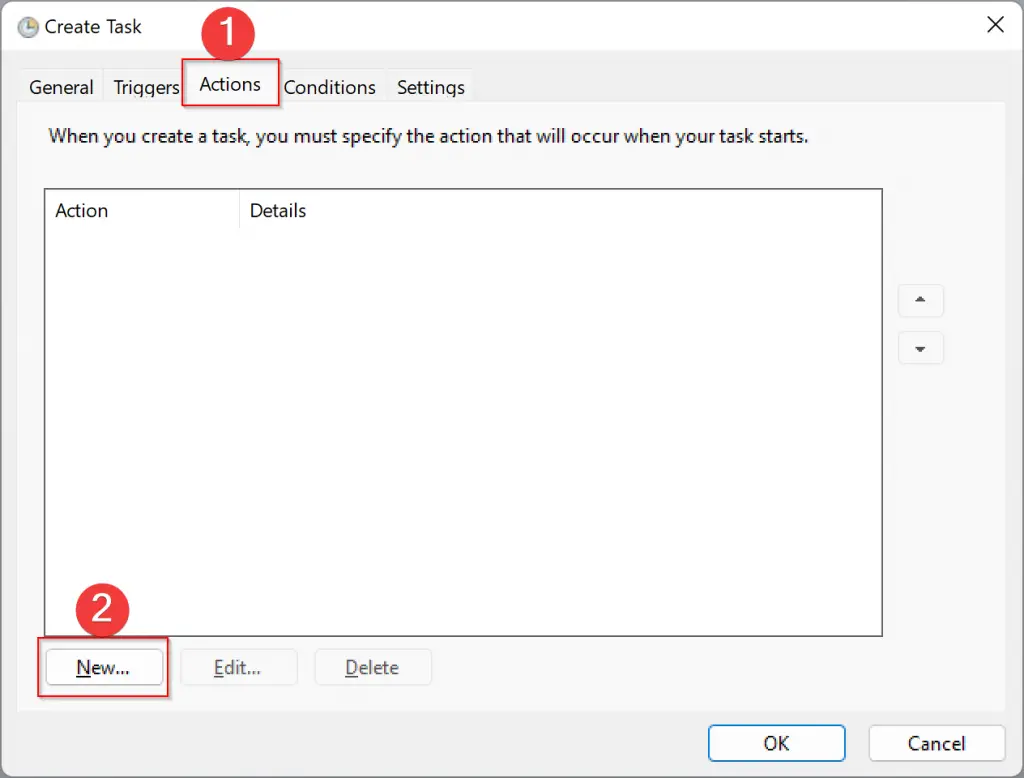Select the Actions tab

pyautogui.click(x=229, y=84)
